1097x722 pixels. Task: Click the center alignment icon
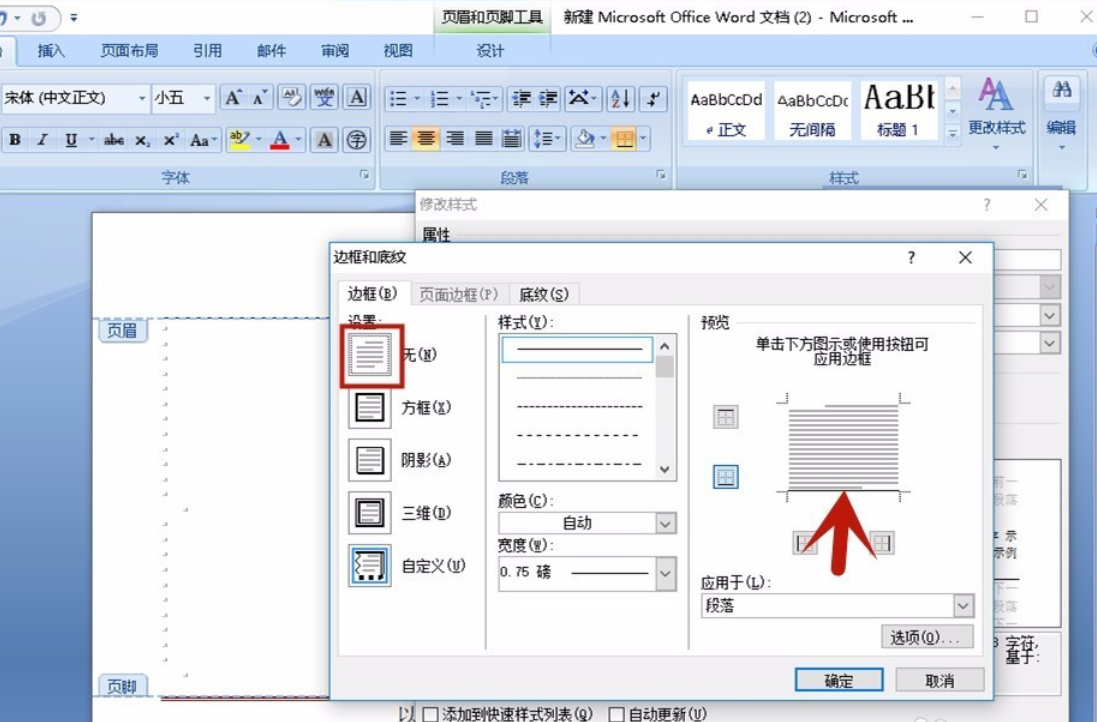426,139
